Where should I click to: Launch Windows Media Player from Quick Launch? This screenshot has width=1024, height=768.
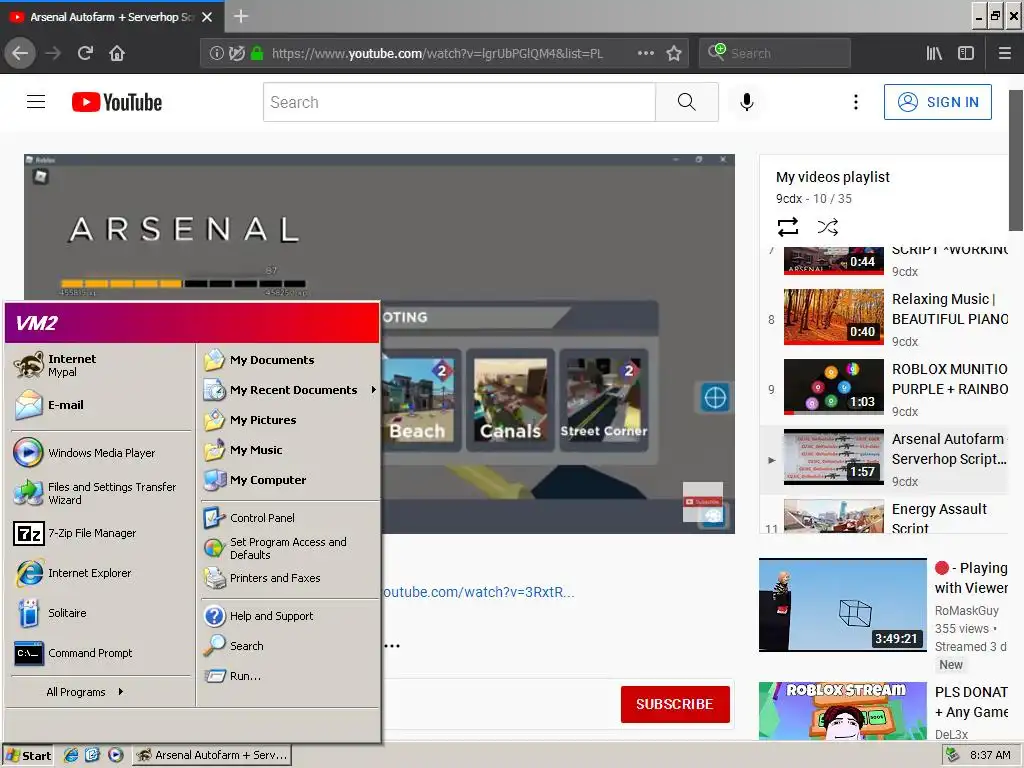pos(116,755)
